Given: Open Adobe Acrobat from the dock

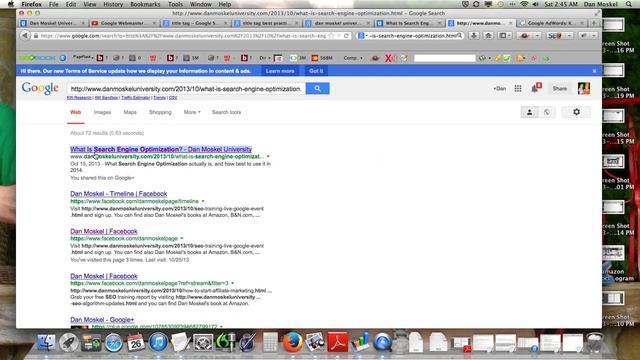Looking at the screenshot, I should coord(338,342).
